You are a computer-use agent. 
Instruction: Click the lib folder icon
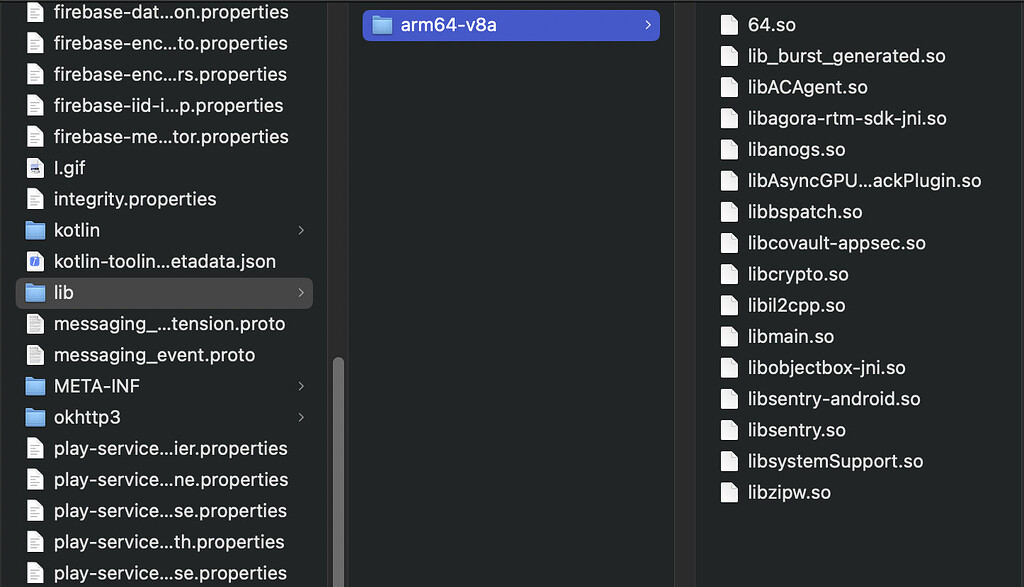coord(35,293)
